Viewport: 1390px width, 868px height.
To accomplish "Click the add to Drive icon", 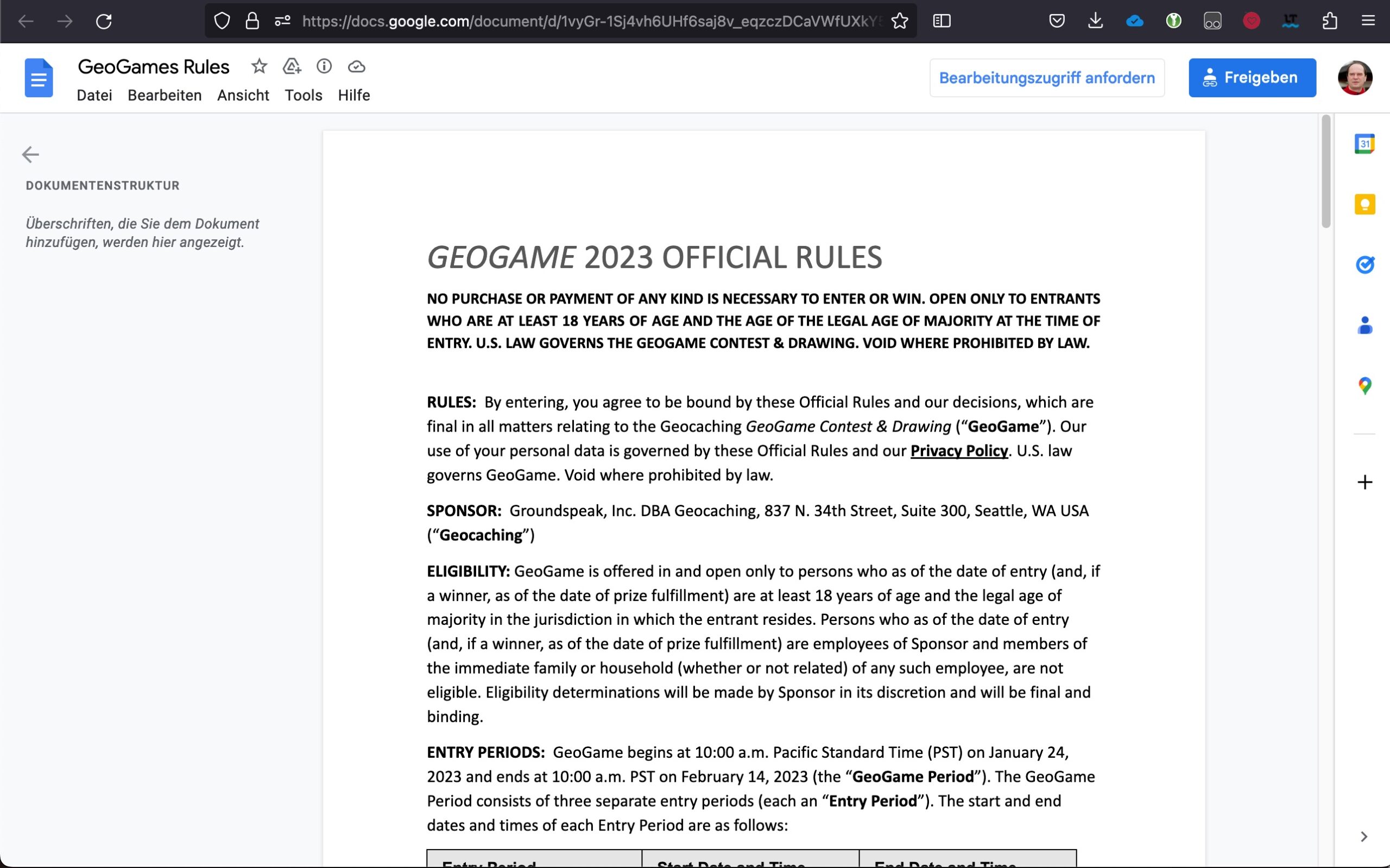I will pos(292,67).
